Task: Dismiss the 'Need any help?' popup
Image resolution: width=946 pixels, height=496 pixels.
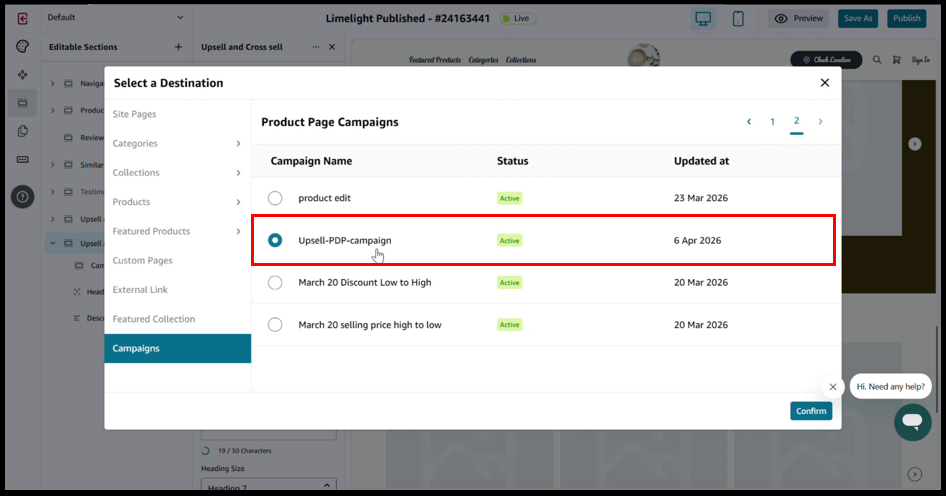Action: [x=833, y=387]
